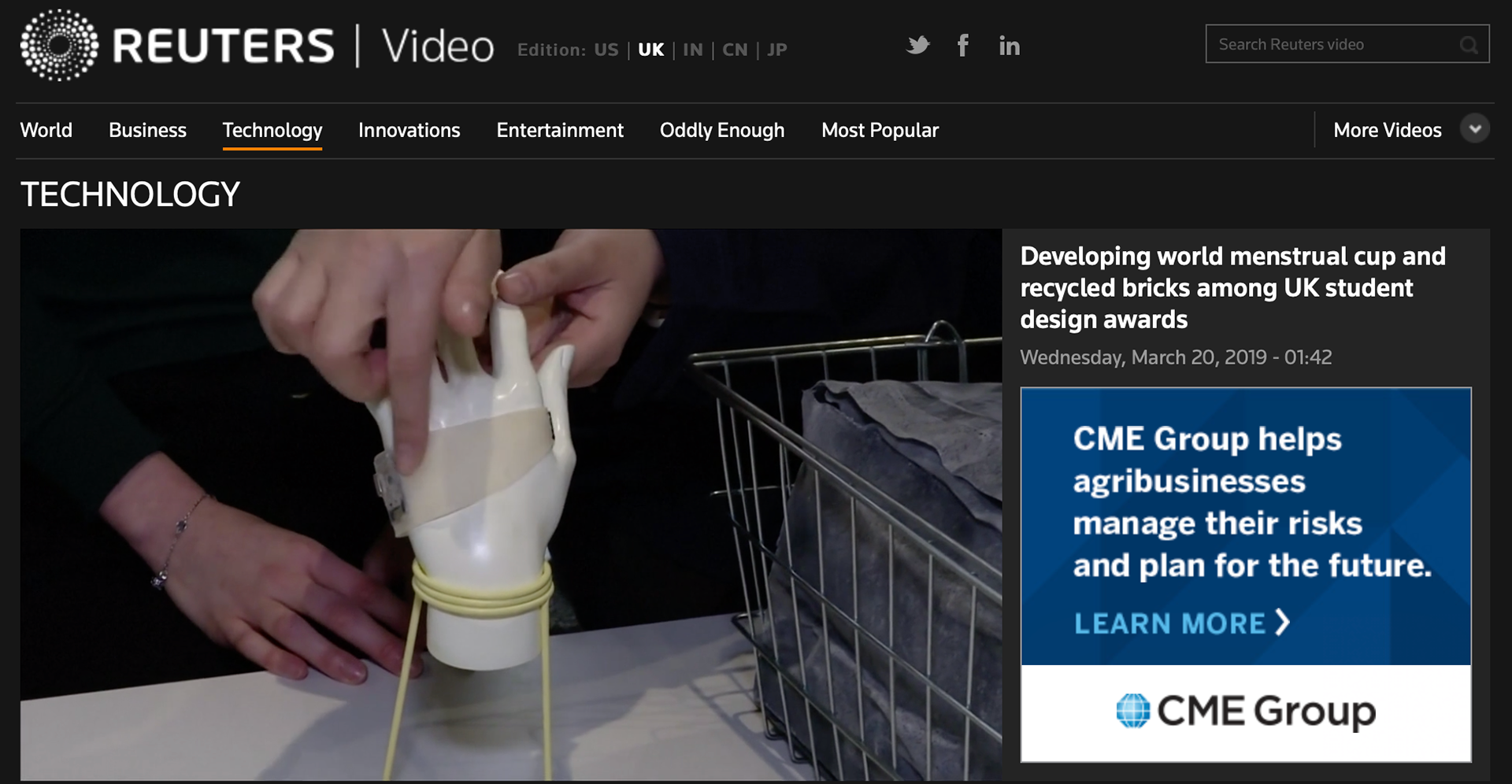Expand the More Videos dropdown arrow
Screen dimensions: 1512x784
tap(1474, 129)
